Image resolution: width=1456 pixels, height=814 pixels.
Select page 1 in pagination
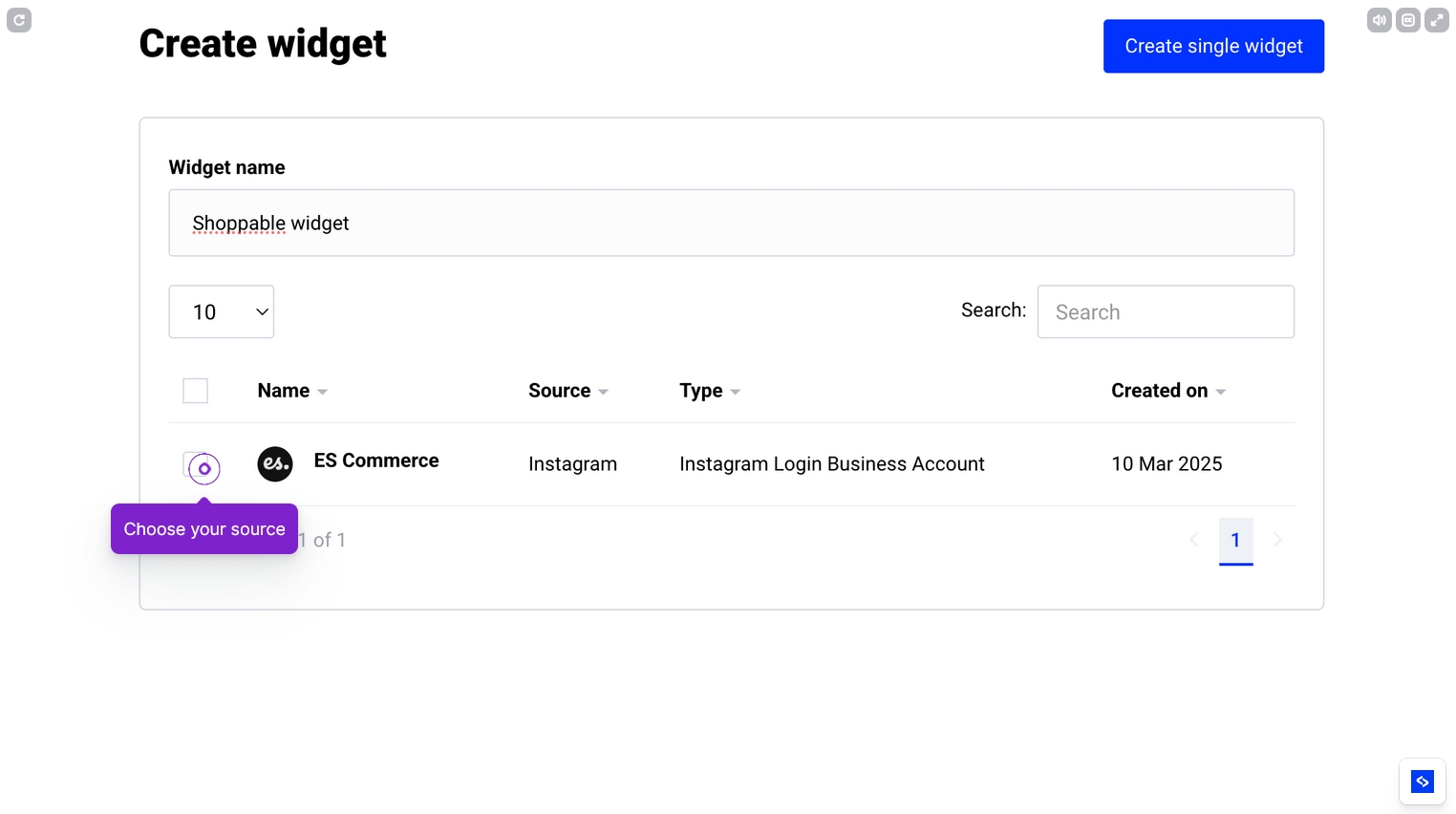(x=1236, y=540)
